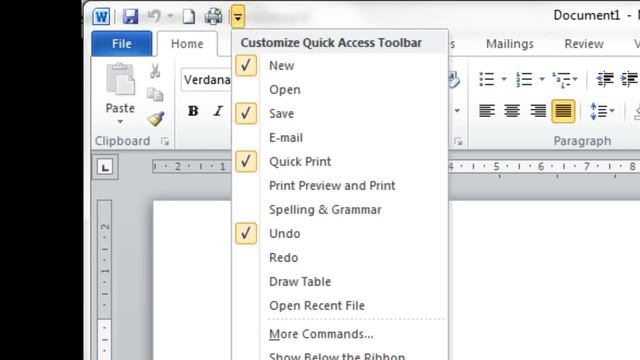Toggle Justify alignment

(x=563, y=111)
